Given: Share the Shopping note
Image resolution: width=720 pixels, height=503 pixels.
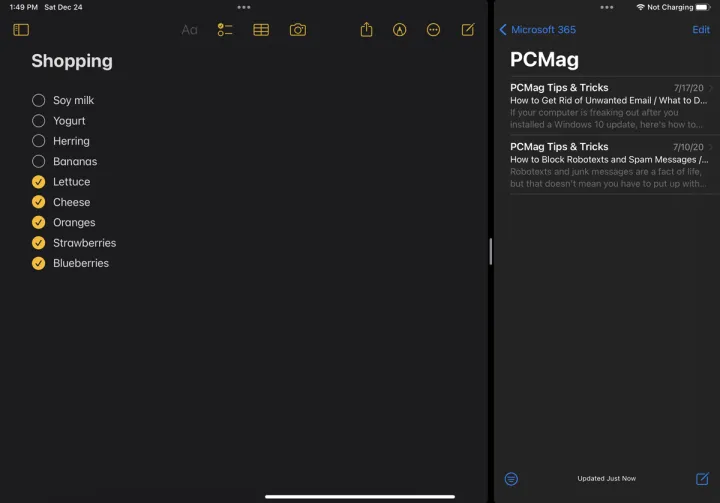Looking at the screenshot, I should [366, 30].
